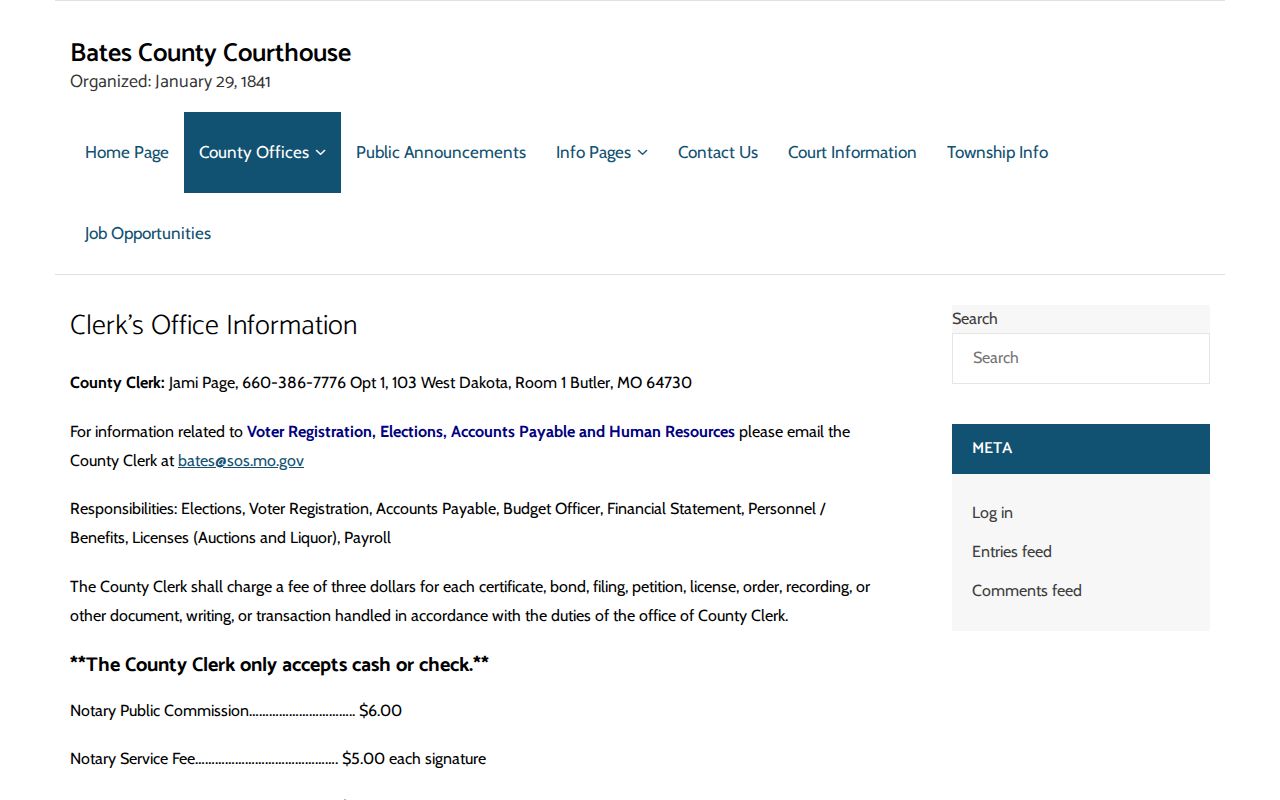Viewport: 1280px width, 800px height.
Task: Click the Log in link
Action: pos(992,513)
